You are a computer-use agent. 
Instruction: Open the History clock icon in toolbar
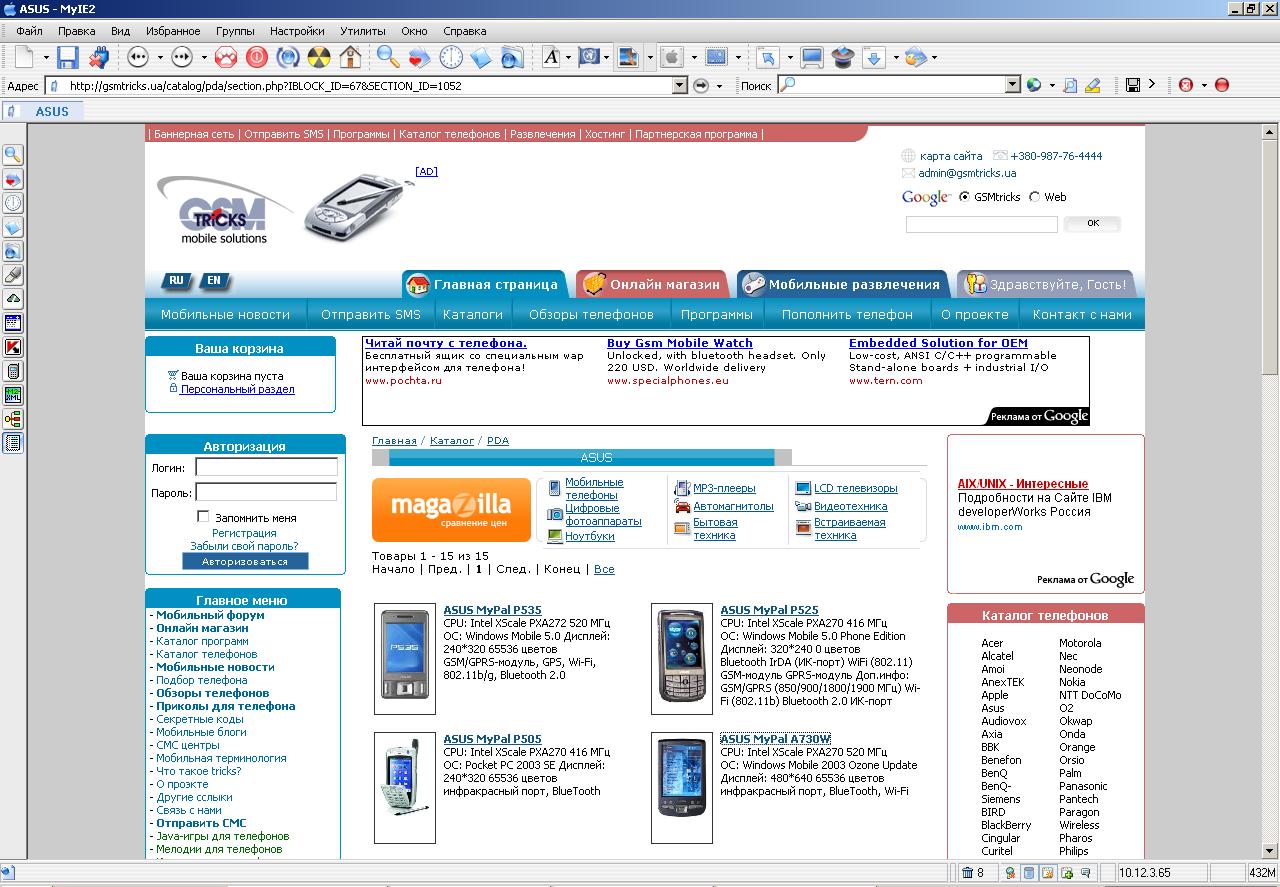pyautogui.click(x=451, y=57)
